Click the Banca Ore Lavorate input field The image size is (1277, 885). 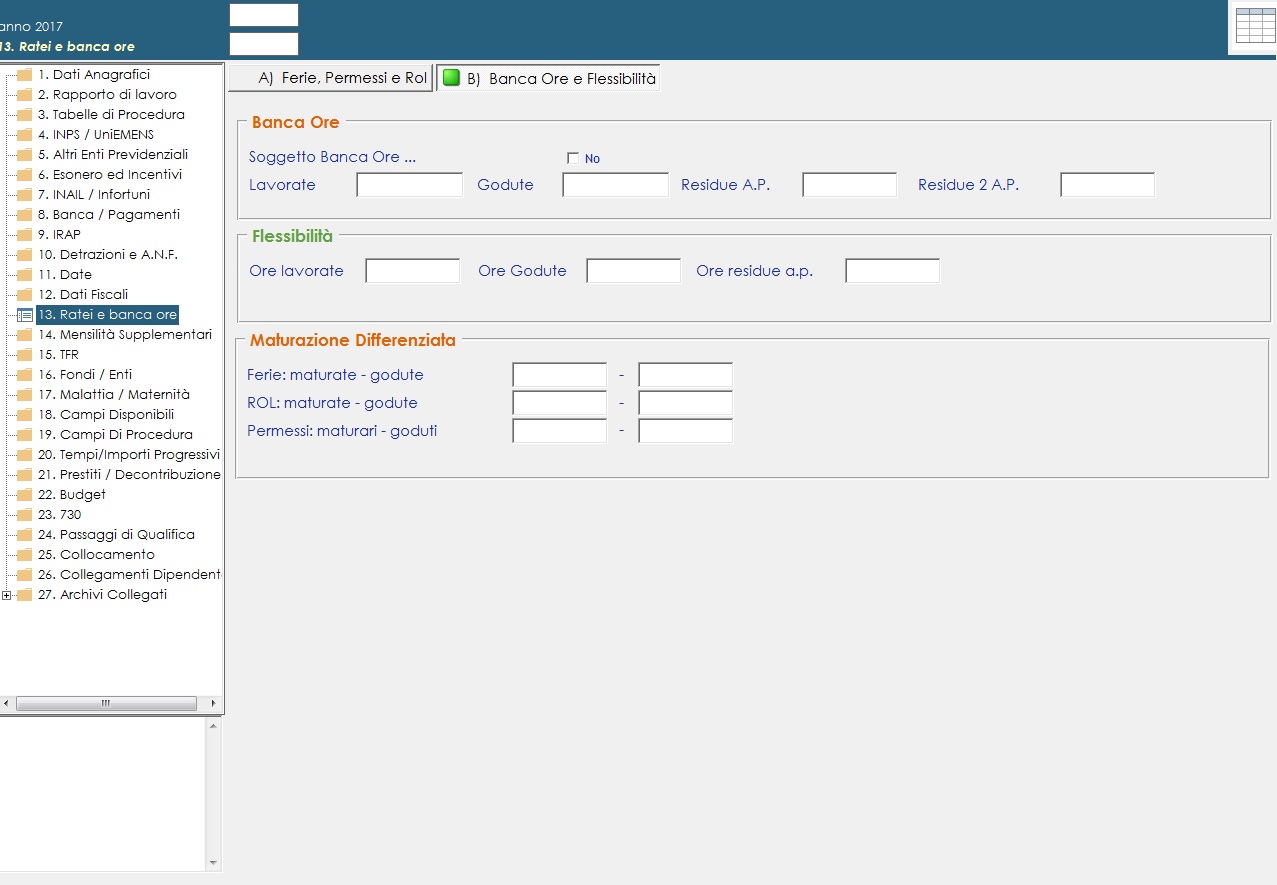pyautogui.click(x=410, y=185)
